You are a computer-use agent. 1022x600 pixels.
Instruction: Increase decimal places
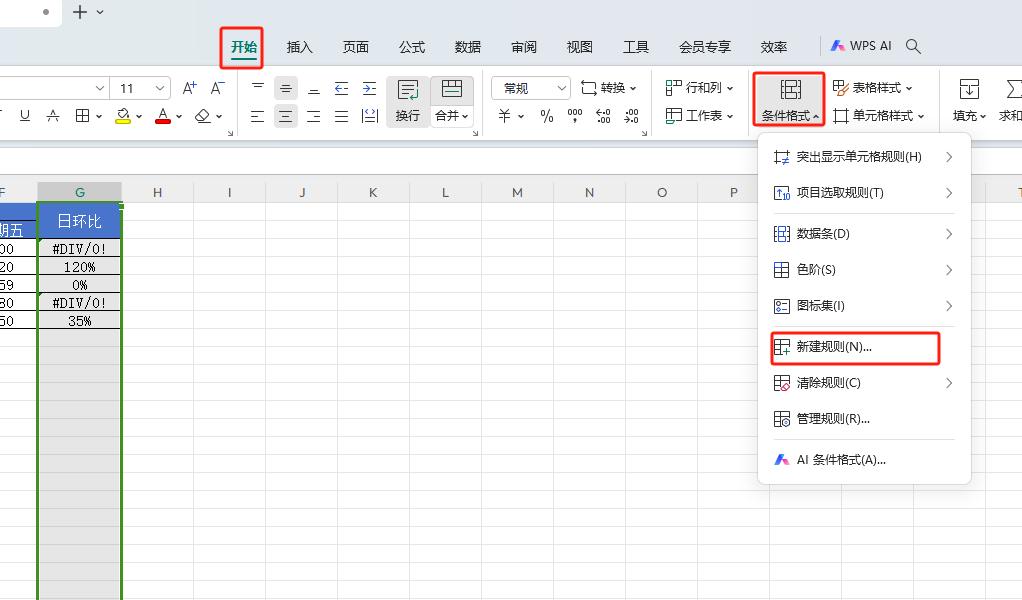pyautogui.click(x=604, y=116)
